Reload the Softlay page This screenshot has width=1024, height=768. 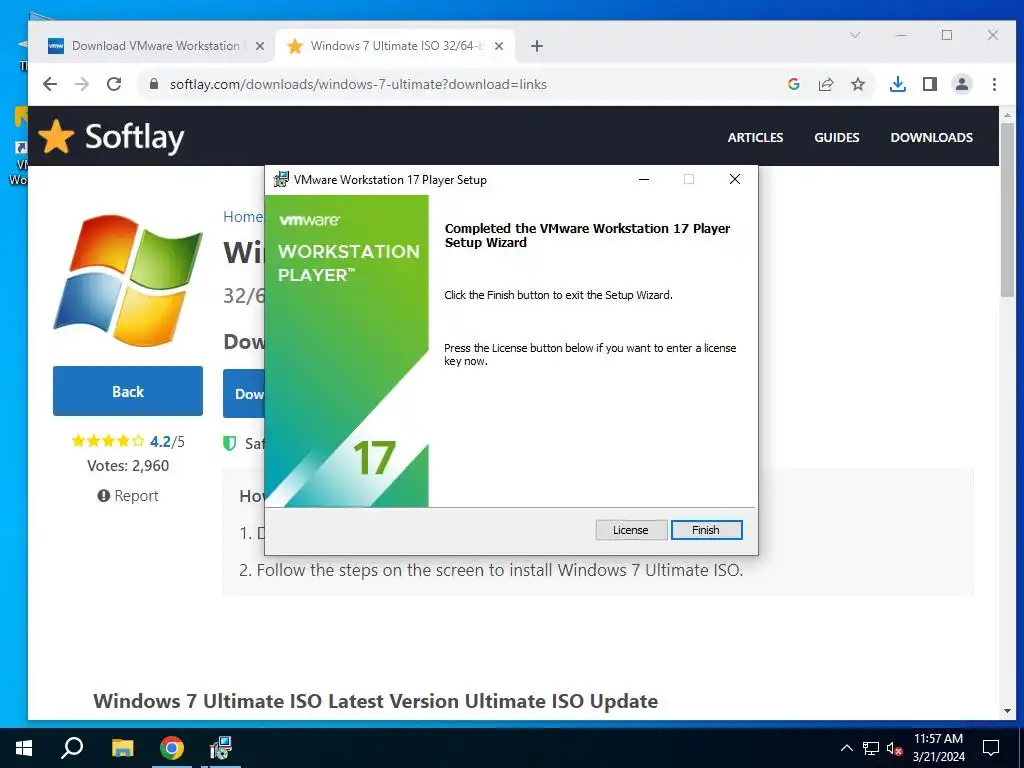114,84
